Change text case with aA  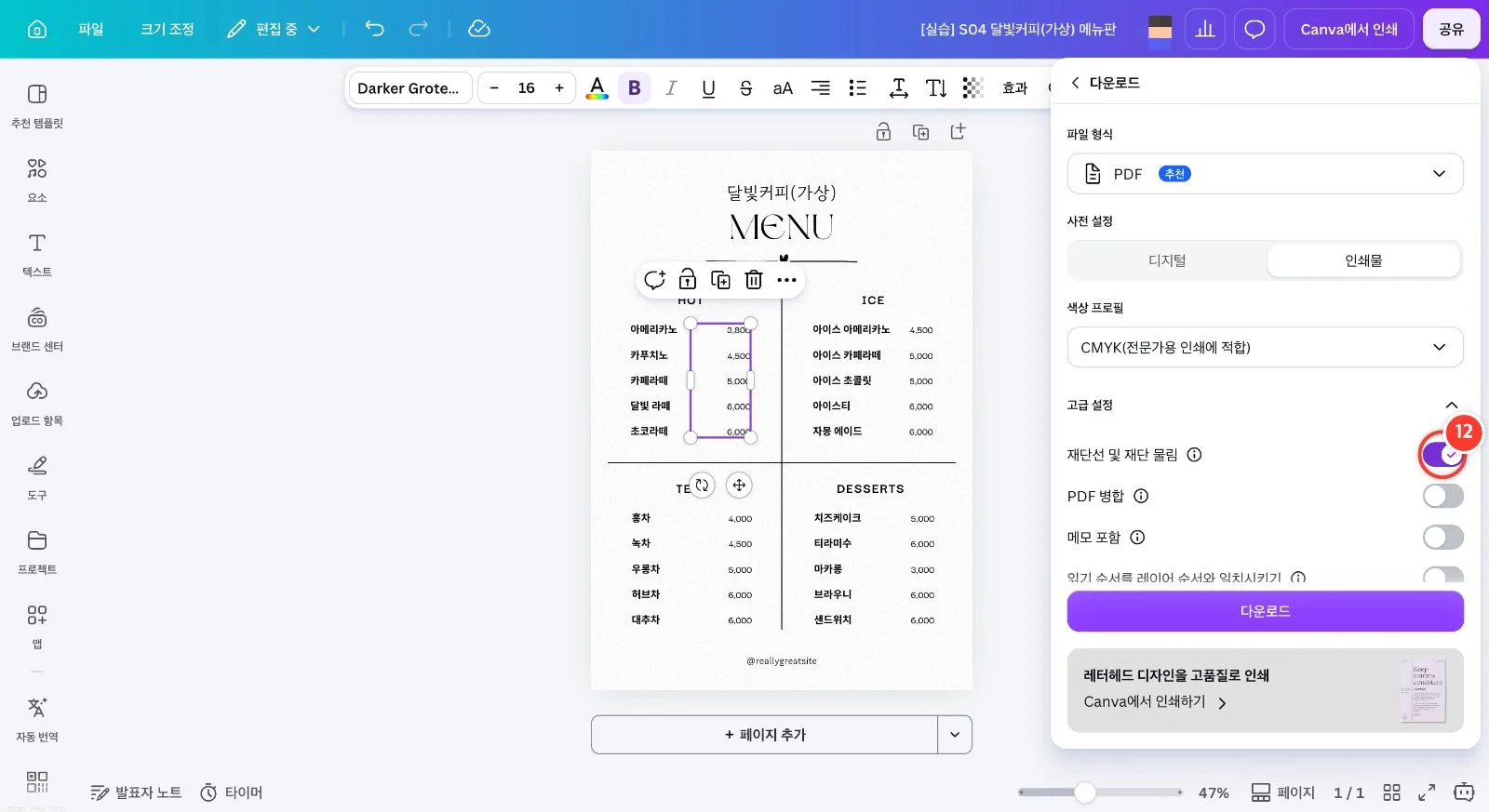(x=783, y=88)
